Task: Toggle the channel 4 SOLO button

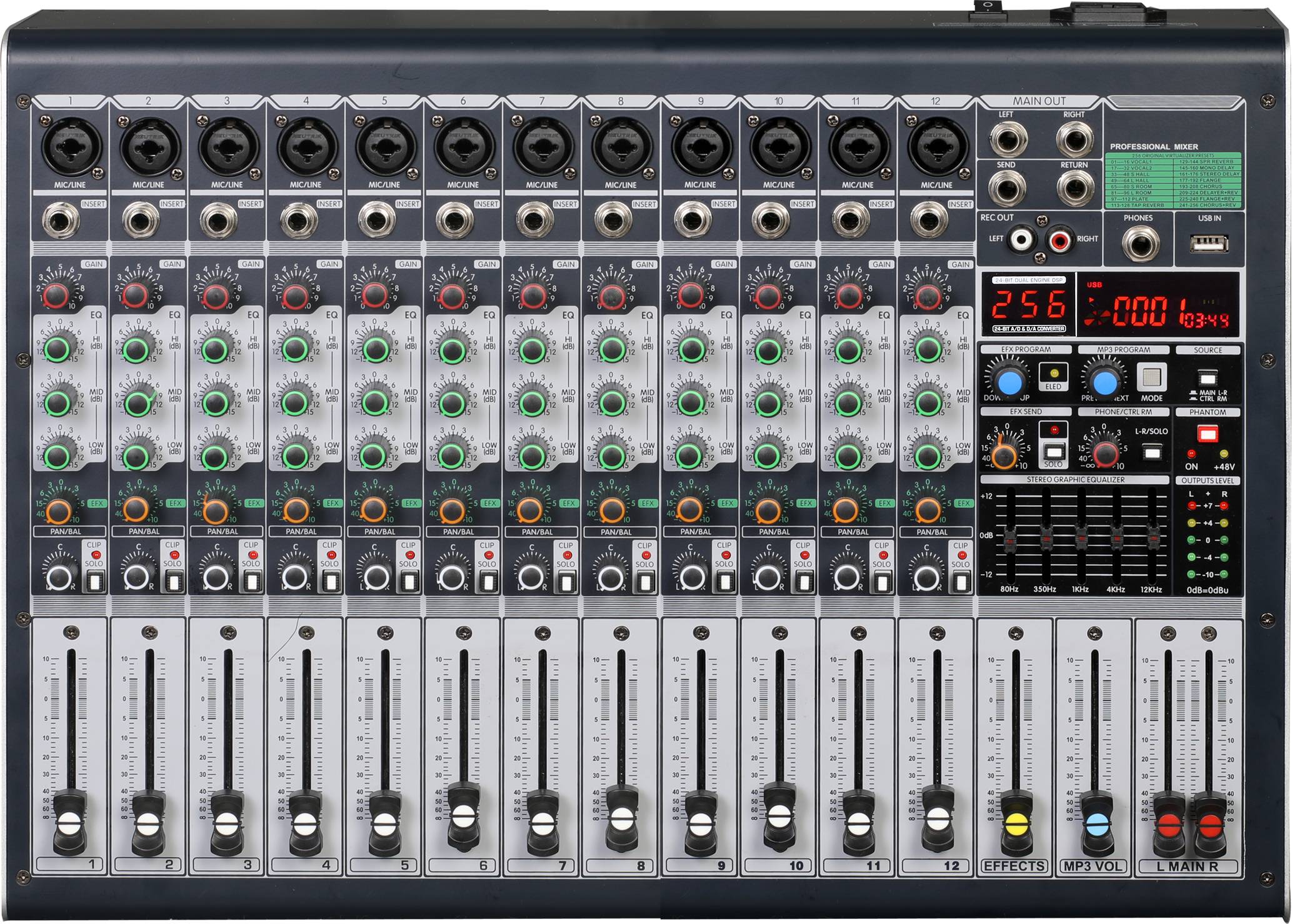Action: (330, 582)
